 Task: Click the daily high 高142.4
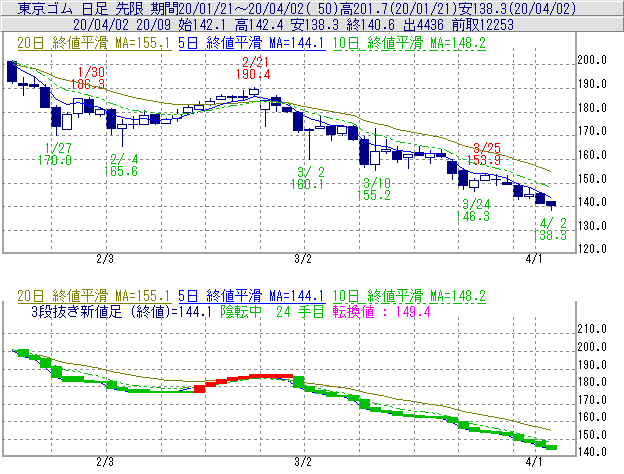(259, 25)
